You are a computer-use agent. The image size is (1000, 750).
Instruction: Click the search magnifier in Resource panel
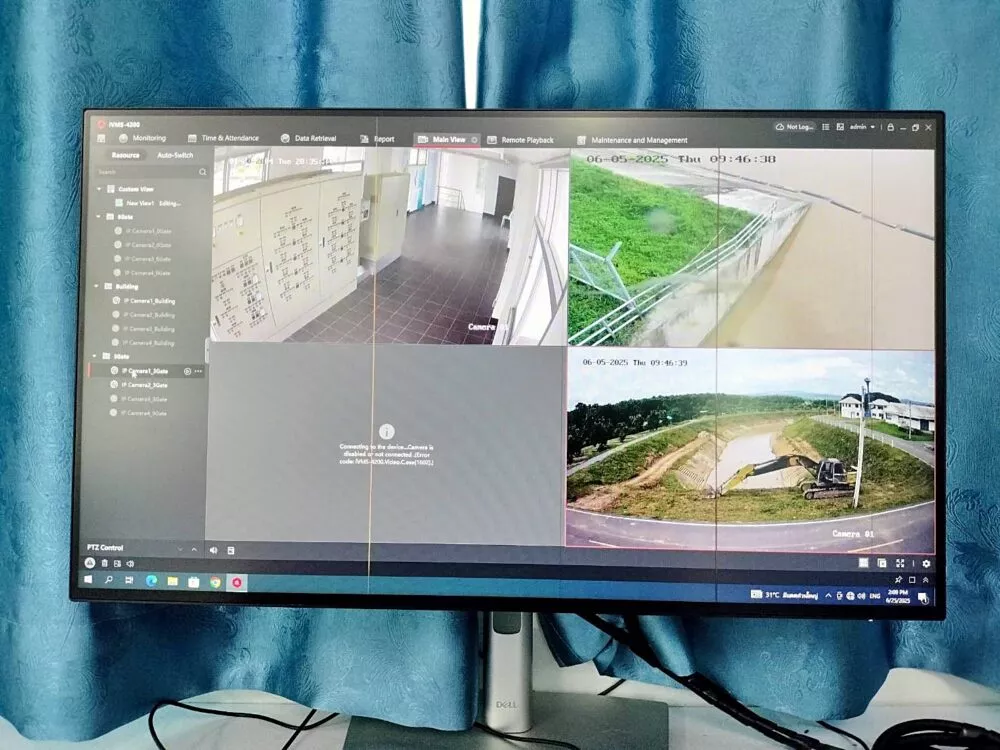(202, 172)
